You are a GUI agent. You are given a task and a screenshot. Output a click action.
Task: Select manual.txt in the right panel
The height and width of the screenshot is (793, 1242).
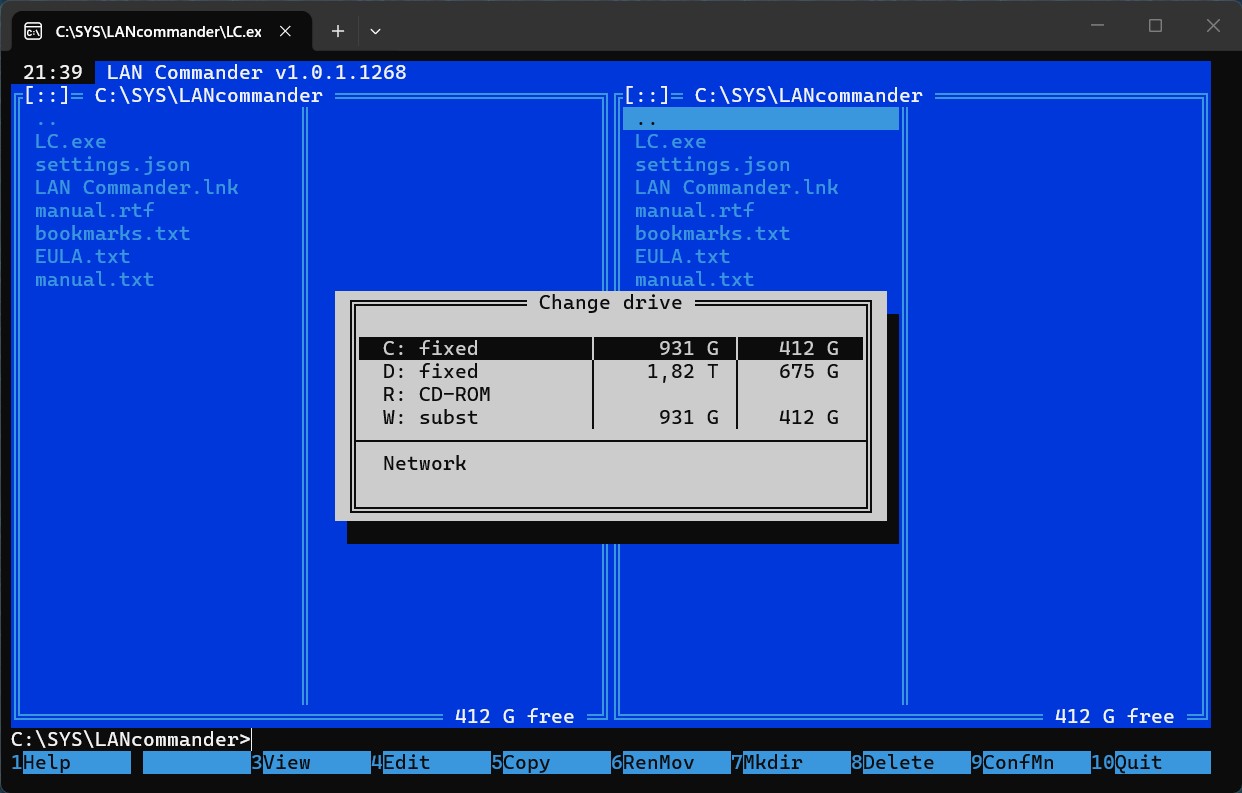(695, 280)
